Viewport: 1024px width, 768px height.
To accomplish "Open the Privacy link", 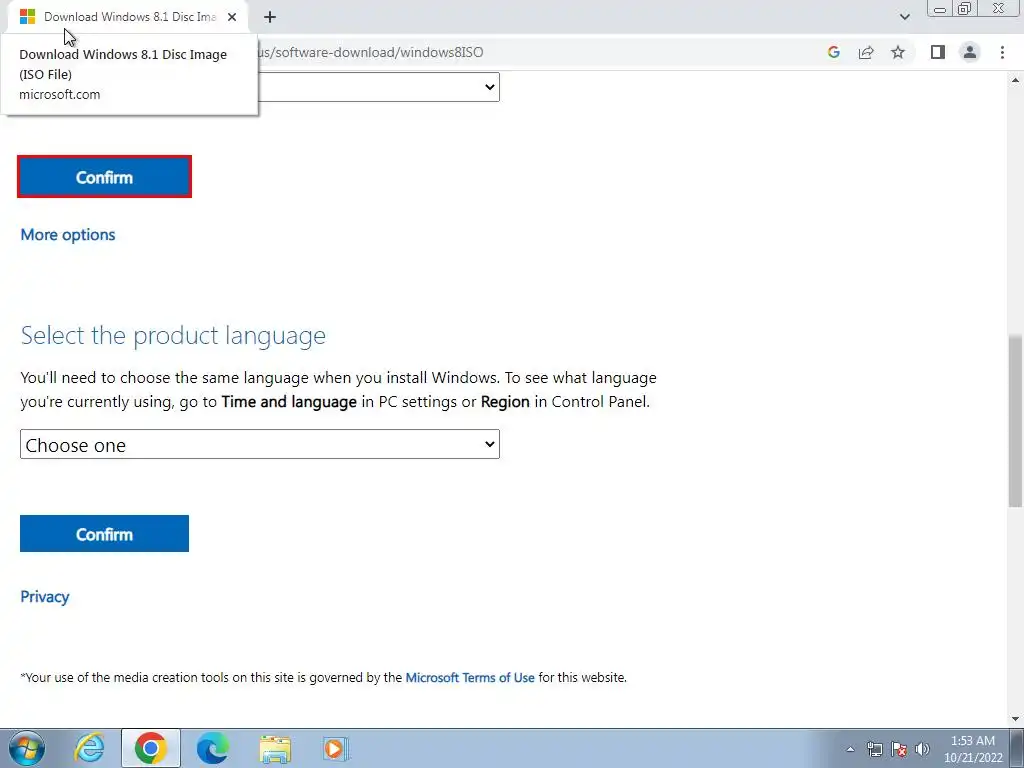I will (44, 597).
